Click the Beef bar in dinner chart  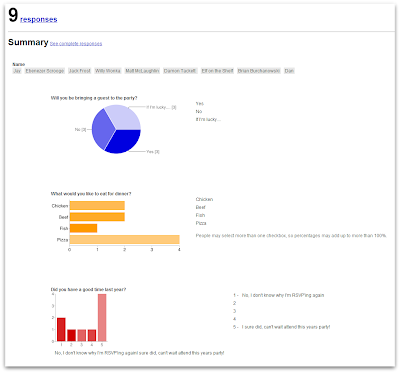pos(97,217)
